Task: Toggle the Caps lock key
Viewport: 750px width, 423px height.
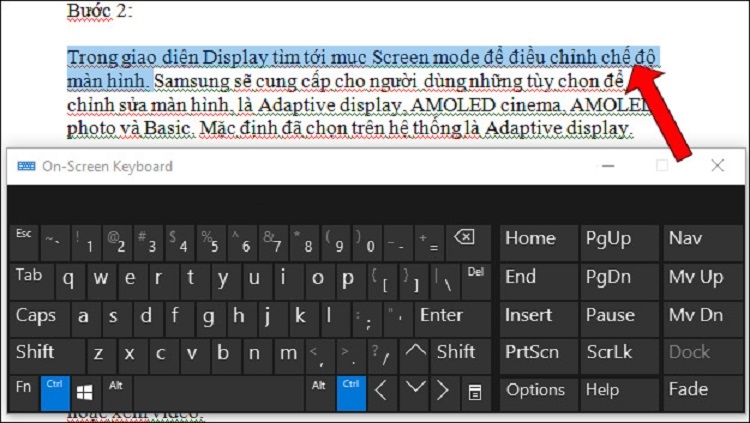Action: coord(40,319)
